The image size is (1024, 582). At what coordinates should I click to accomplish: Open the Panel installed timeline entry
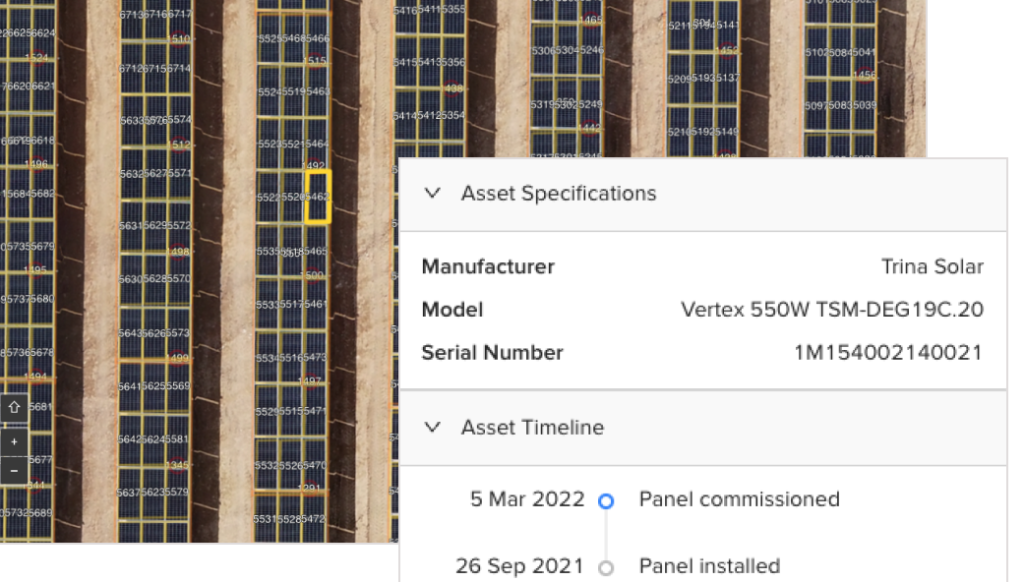point(709,566)
